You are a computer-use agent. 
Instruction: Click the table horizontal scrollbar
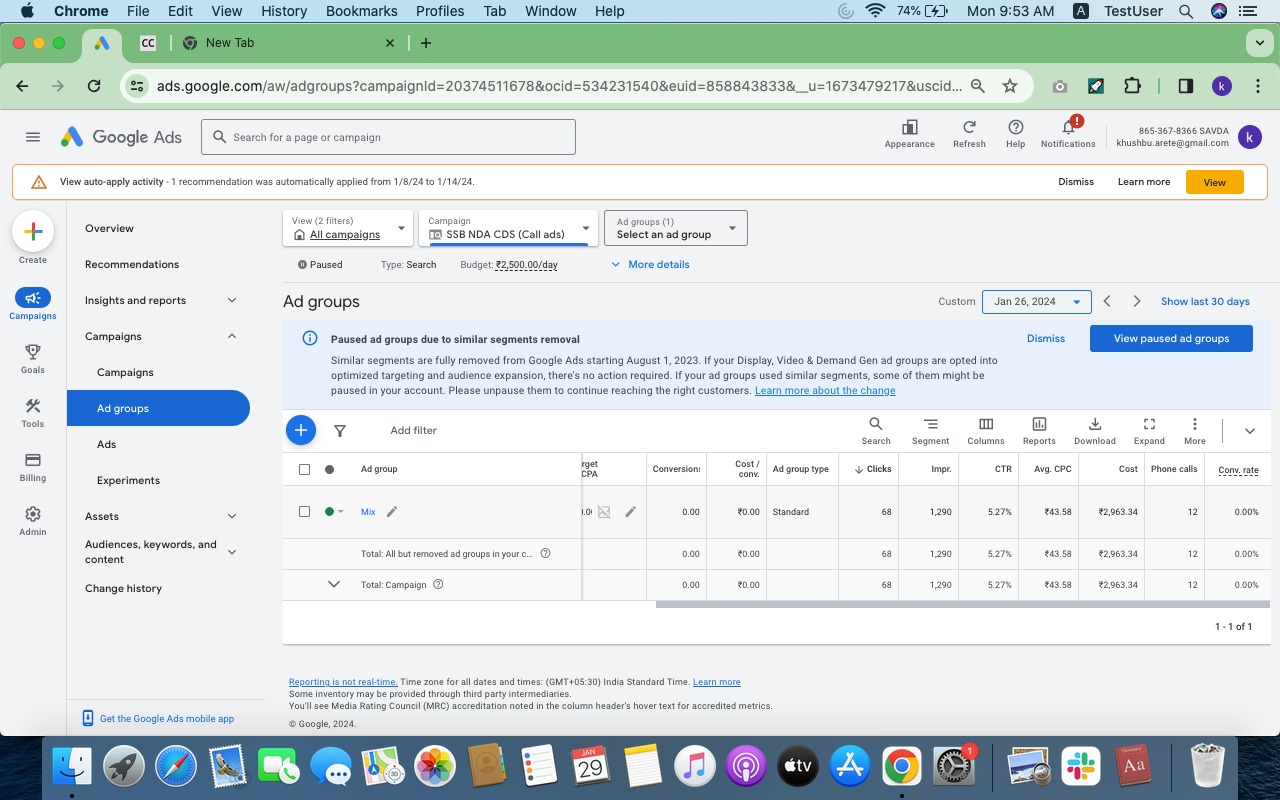950,604
